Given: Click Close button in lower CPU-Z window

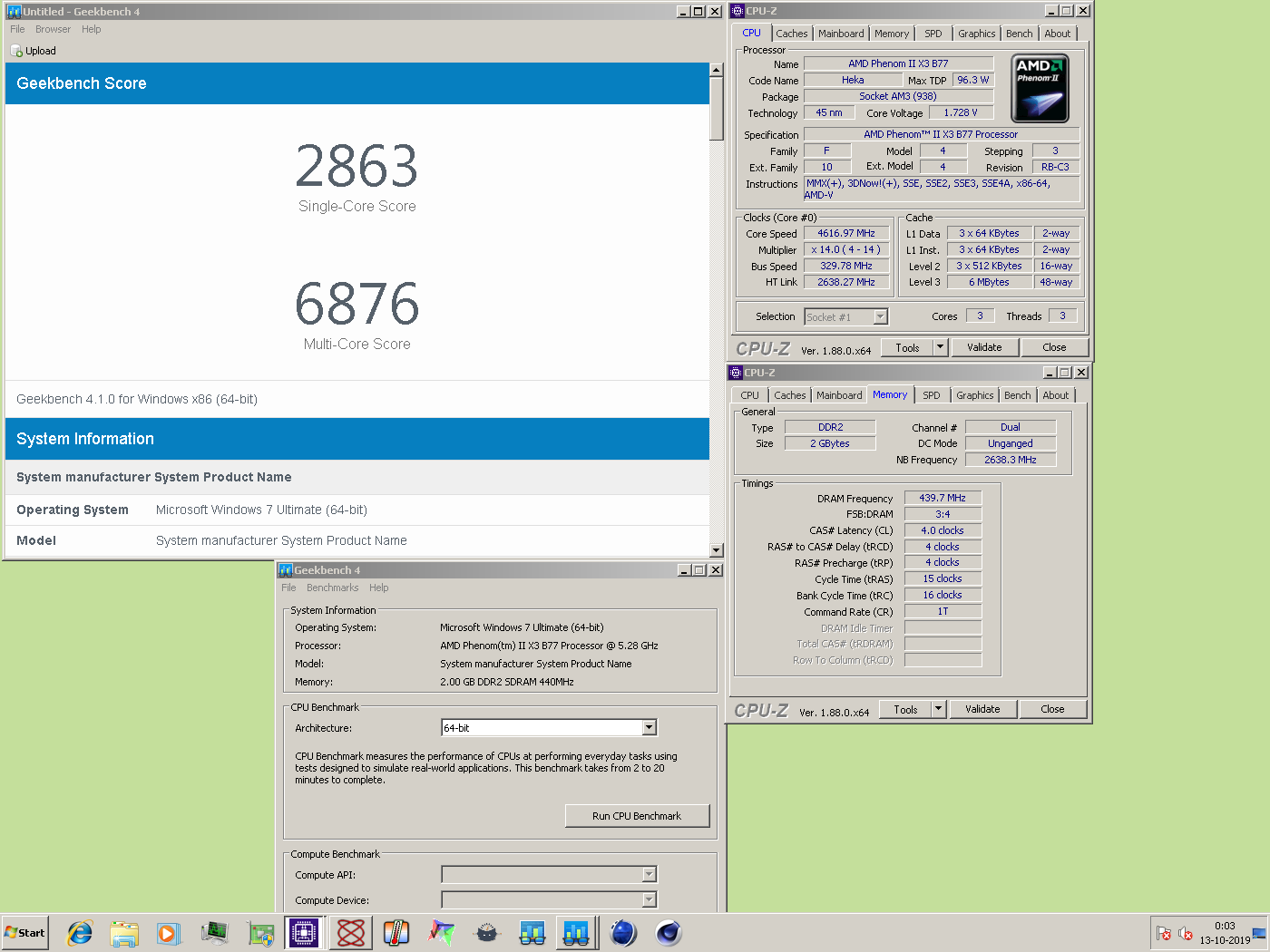Looking at the screenshot, I should coord(1052,709).
